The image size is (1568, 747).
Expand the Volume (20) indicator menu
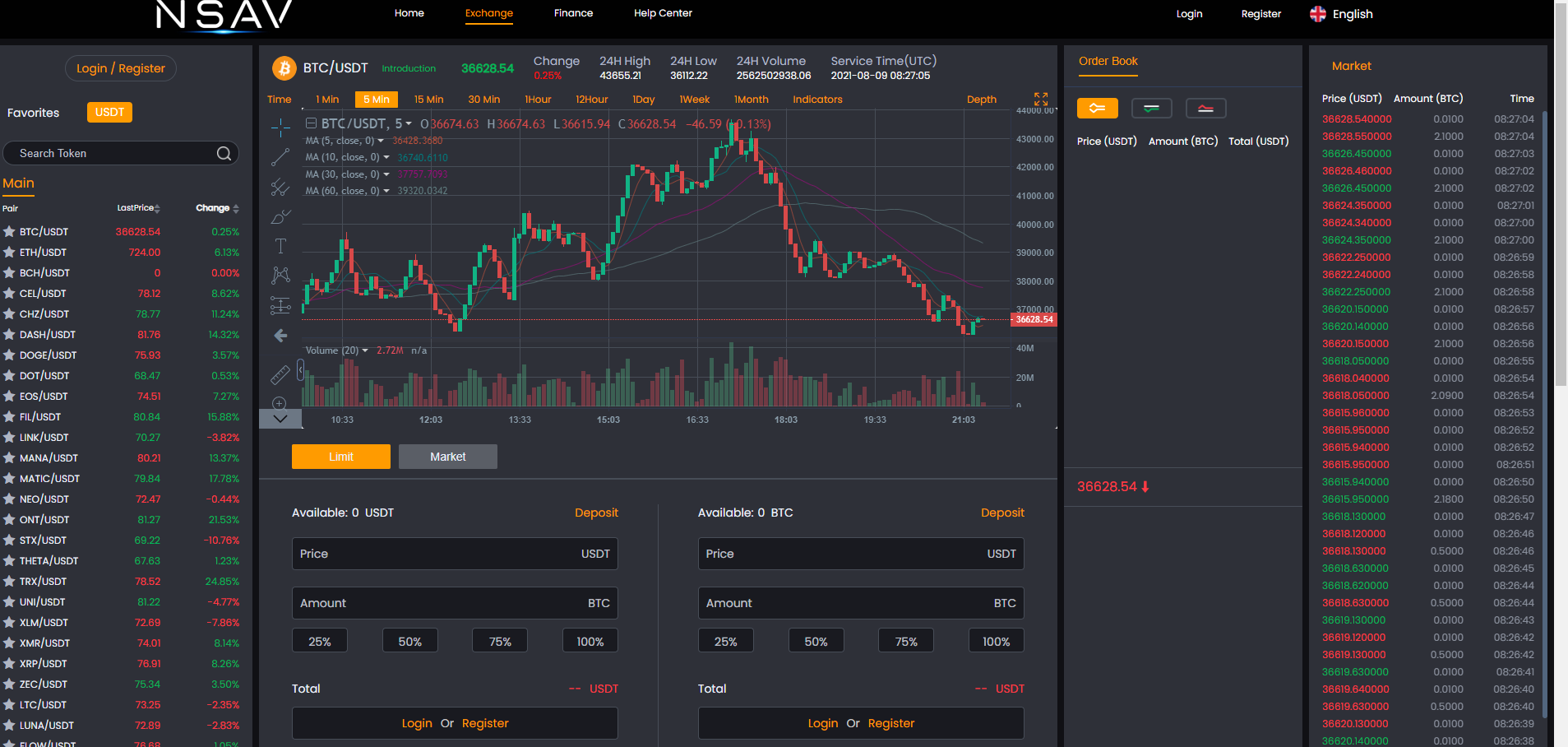coord(365,350)
